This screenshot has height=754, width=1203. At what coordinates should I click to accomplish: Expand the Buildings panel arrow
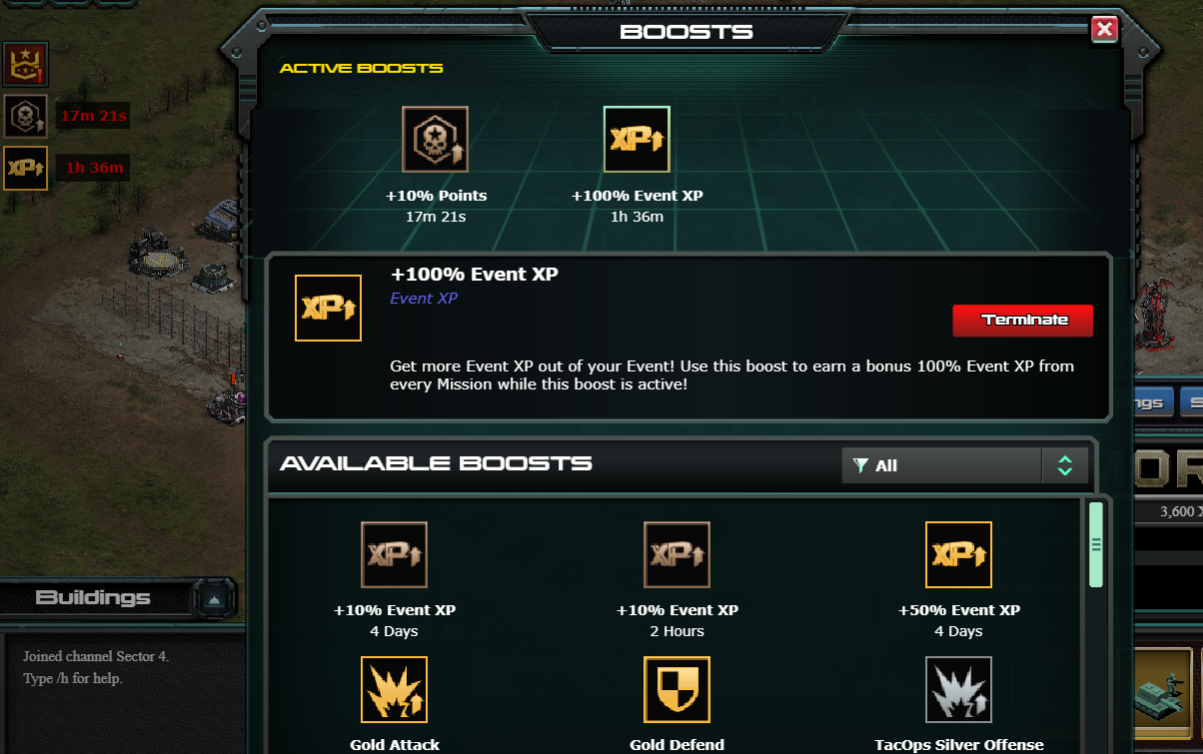[x=215, y=599]
